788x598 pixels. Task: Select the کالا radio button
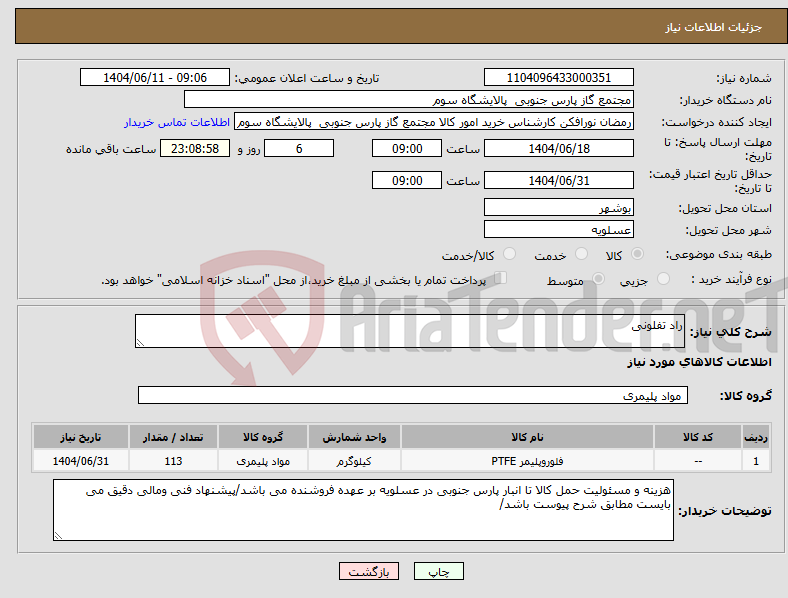point(637,254)
